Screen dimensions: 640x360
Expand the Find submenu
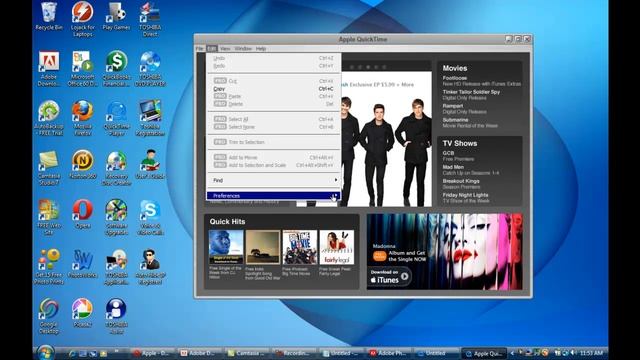(273, 180)
